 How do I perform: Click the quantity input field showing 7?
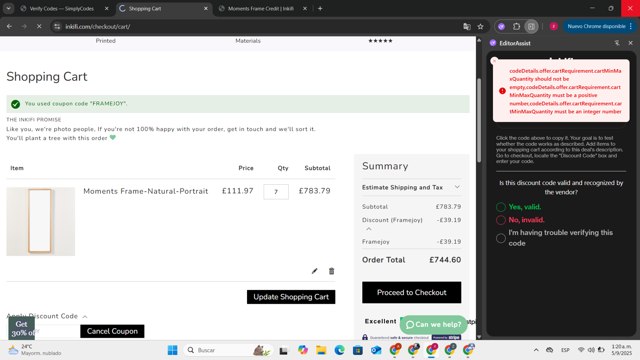pyautogui.click(x=276, y=192)
